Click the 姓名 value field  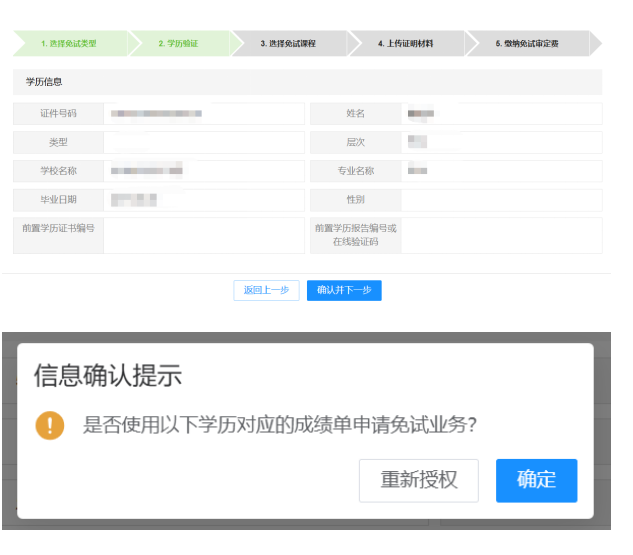[x=500, y=114]
